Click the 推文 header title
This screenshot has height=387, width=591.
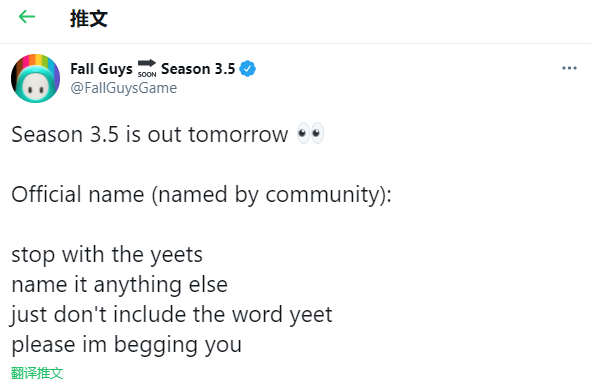point(89,18)
